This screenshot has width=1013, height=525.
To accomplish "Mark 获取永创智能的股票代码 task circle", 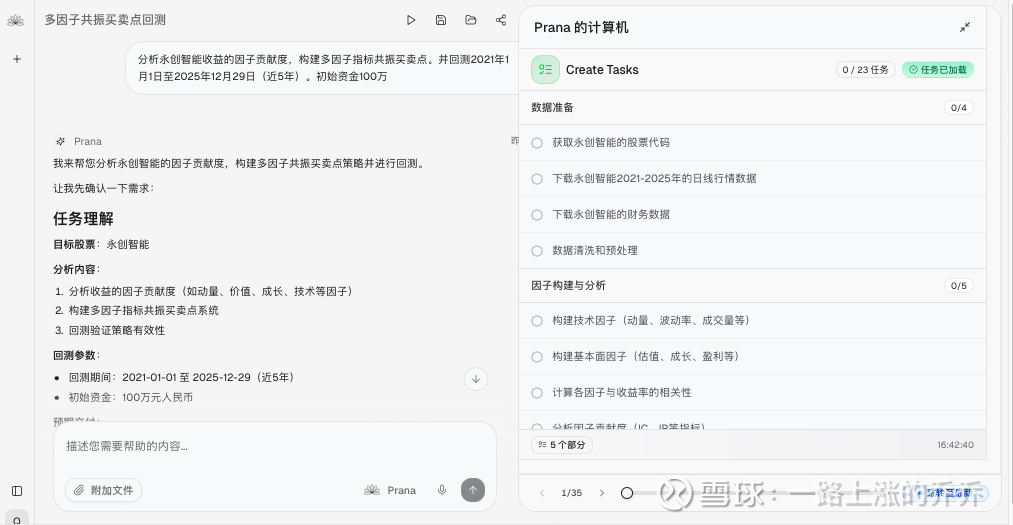I will (537, 143).
